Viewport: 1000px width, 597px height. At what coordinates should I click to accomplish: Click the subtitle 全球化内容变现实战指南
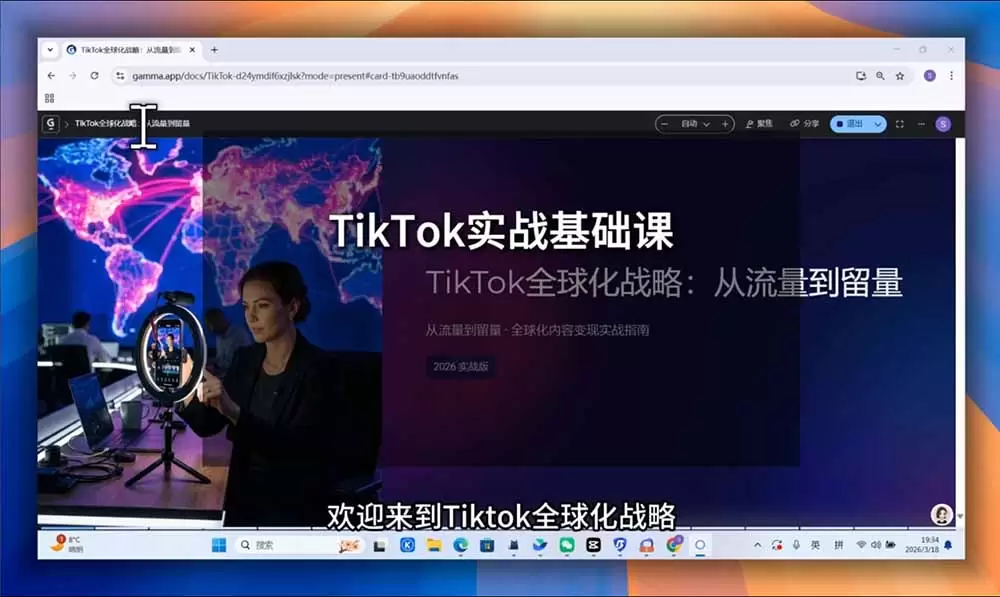(x=580, y=330)
